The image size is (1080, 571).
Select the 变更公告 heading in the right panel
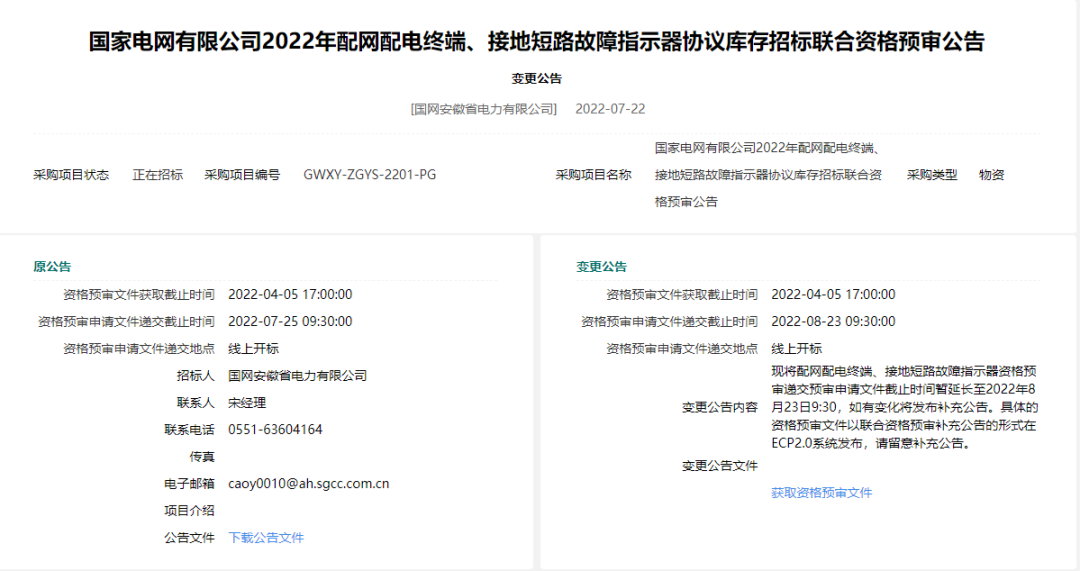601,266
